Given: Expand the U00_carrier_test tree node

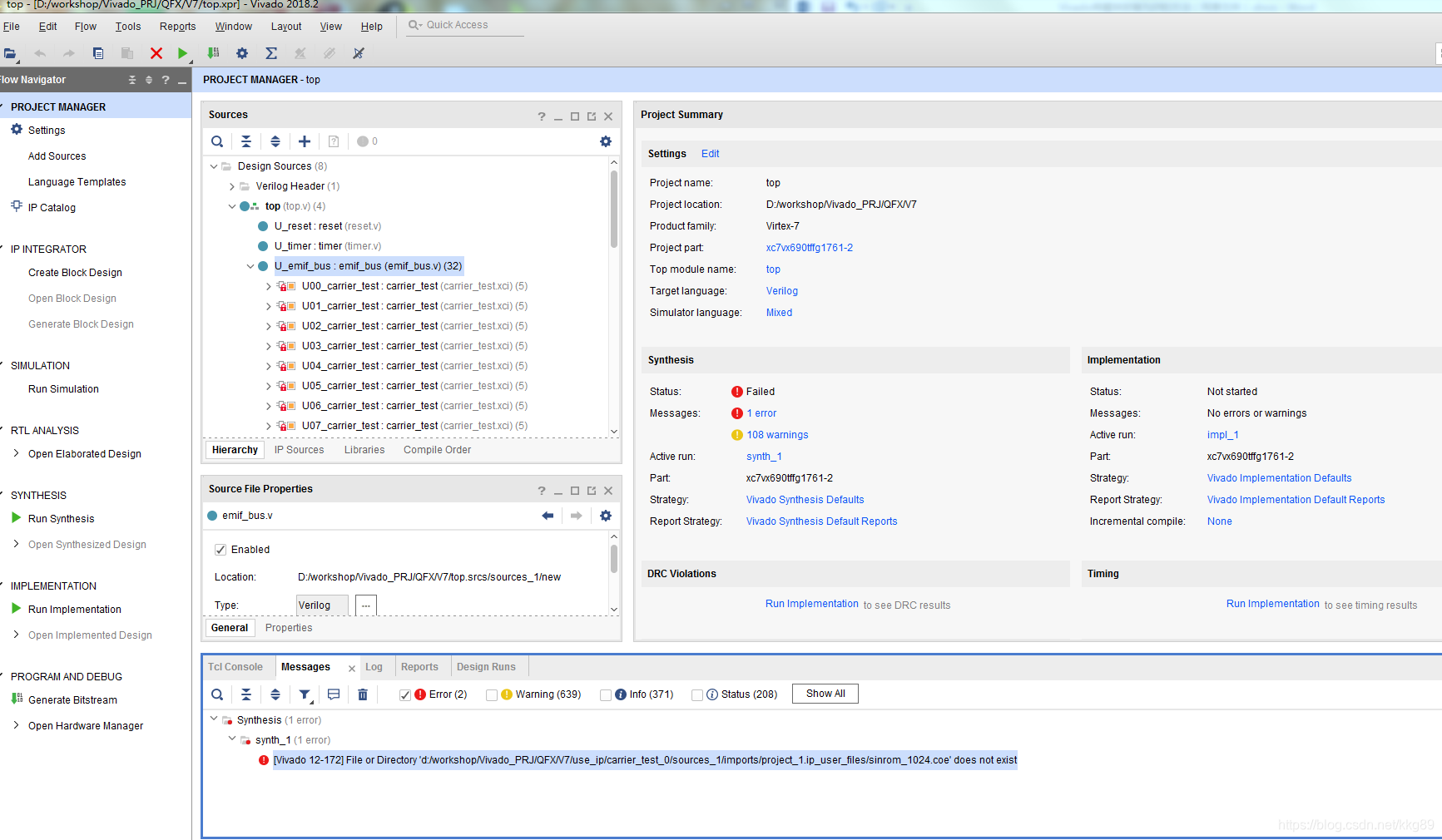Looking at the screenshot, I should pos(269,286).
